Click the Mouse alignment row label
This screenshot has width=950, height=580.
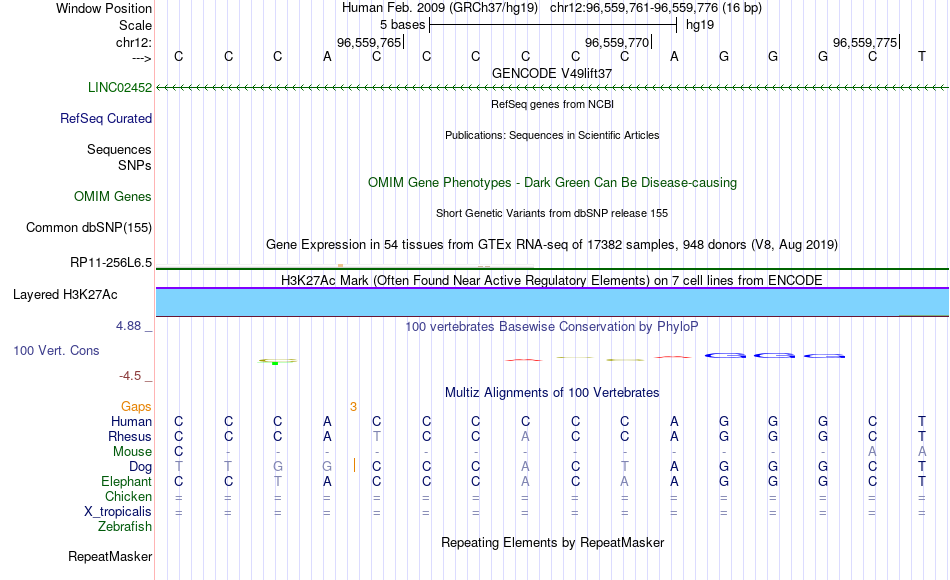click(133, 452)
